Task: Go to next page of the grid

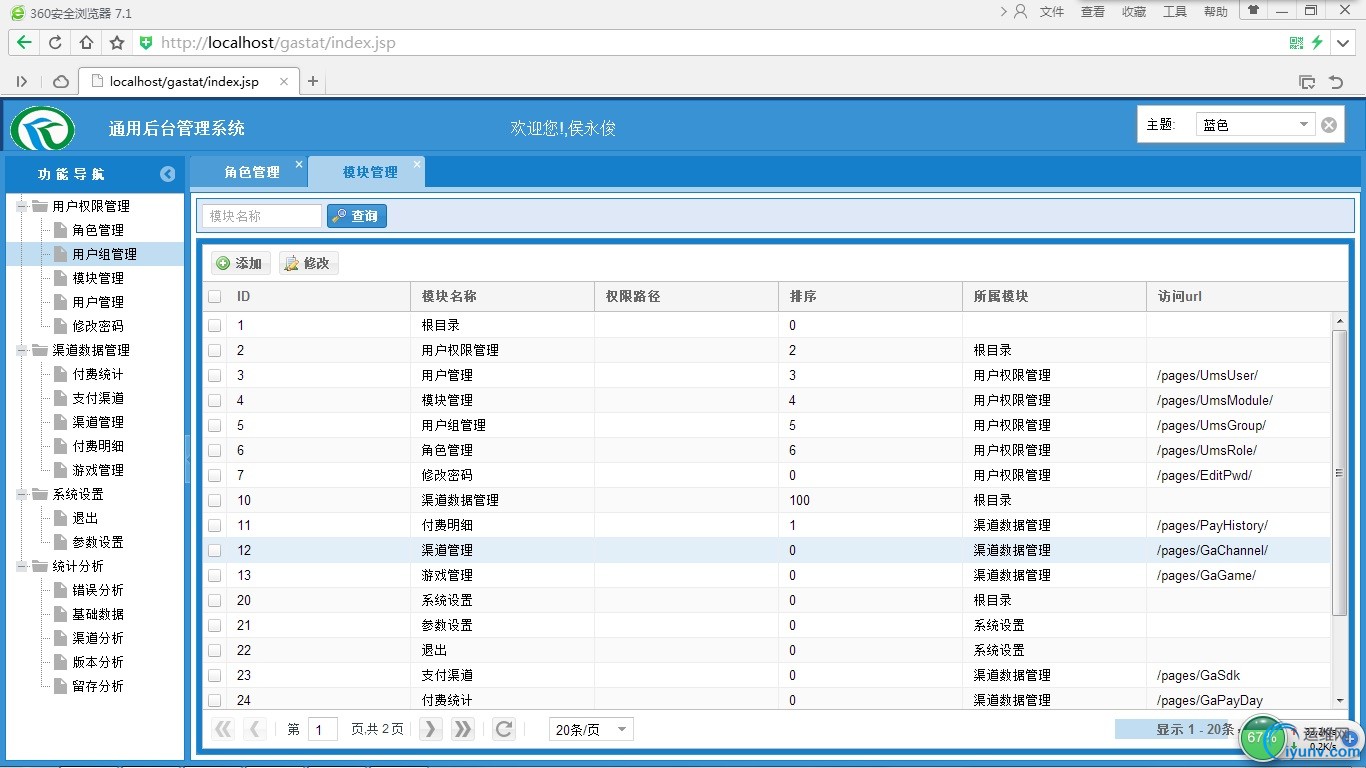Action: coord(430,729)
